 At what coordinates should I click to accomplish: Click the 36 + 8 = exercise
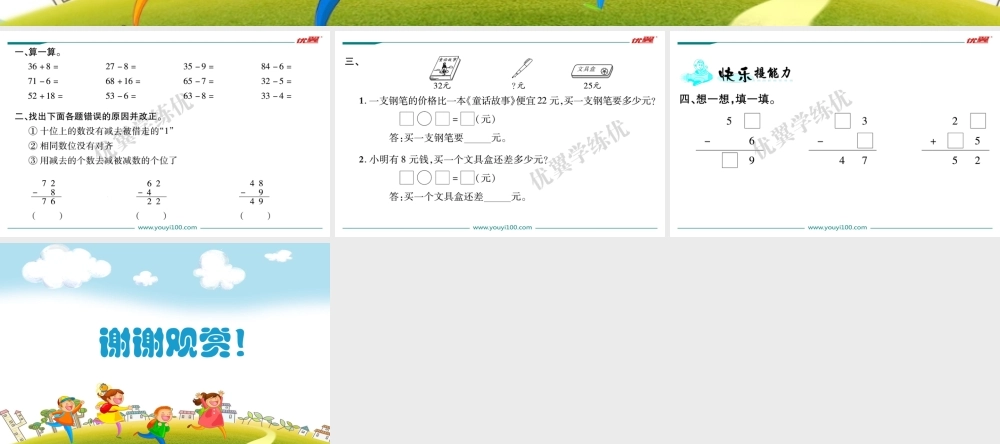click(44, 66)
